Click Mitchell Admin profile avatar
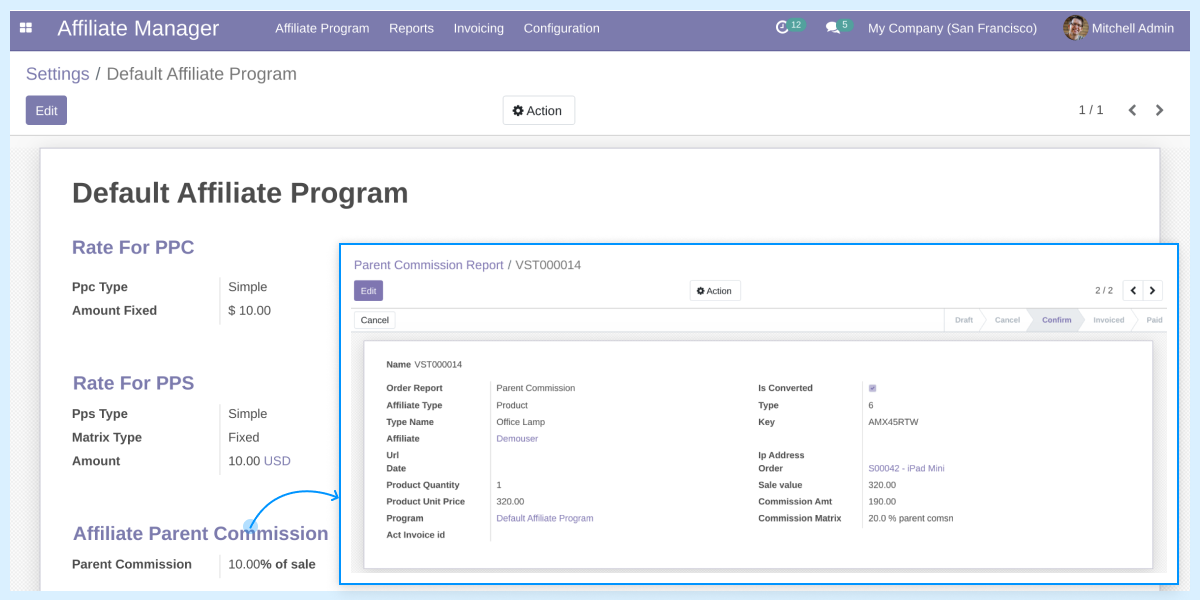This screenshot has height=600, width=1200. 1075,28
